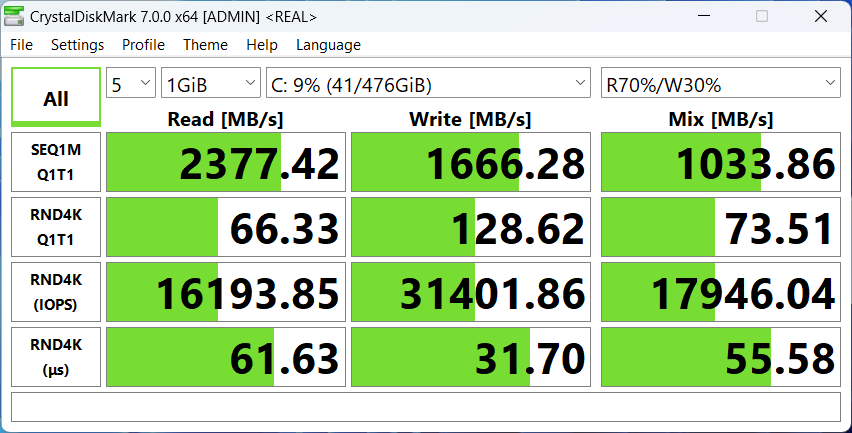Click the SEQ1M mix result 1033.86
The image size is (852, 433).
(x=721, y=162)
